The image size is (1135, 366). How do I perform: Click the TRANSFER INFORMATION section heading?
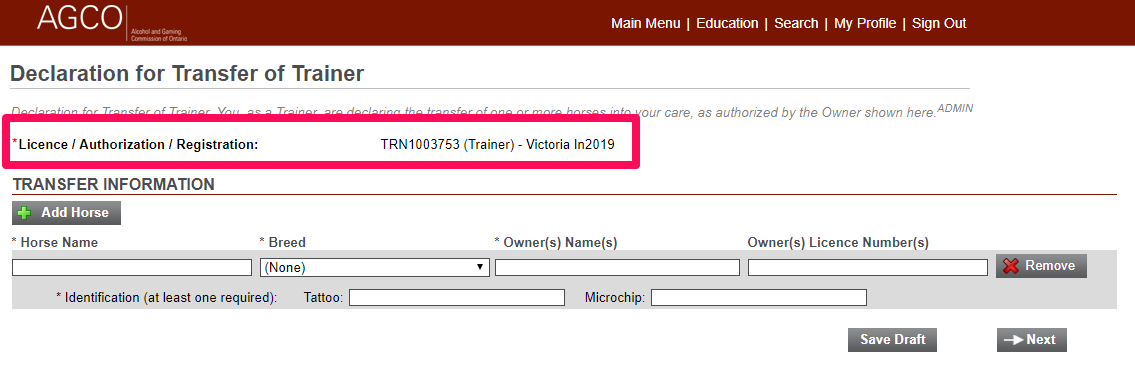[x=114, y=184]
